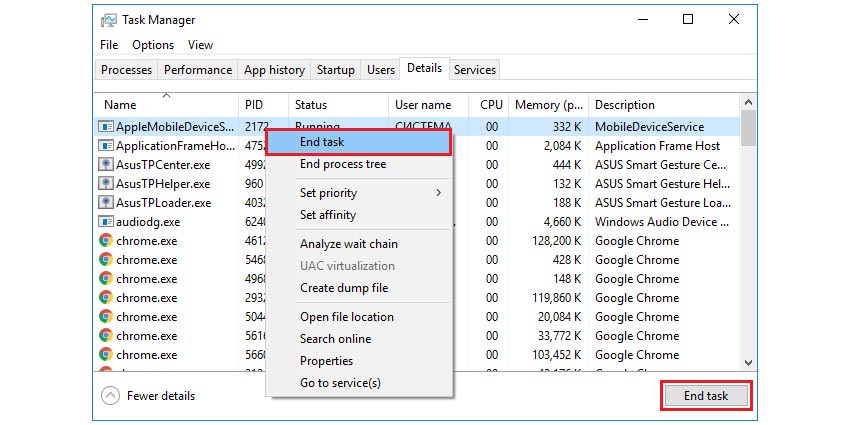Sort by the User name column header
This screenshot has width=850, height=425.
428,105
